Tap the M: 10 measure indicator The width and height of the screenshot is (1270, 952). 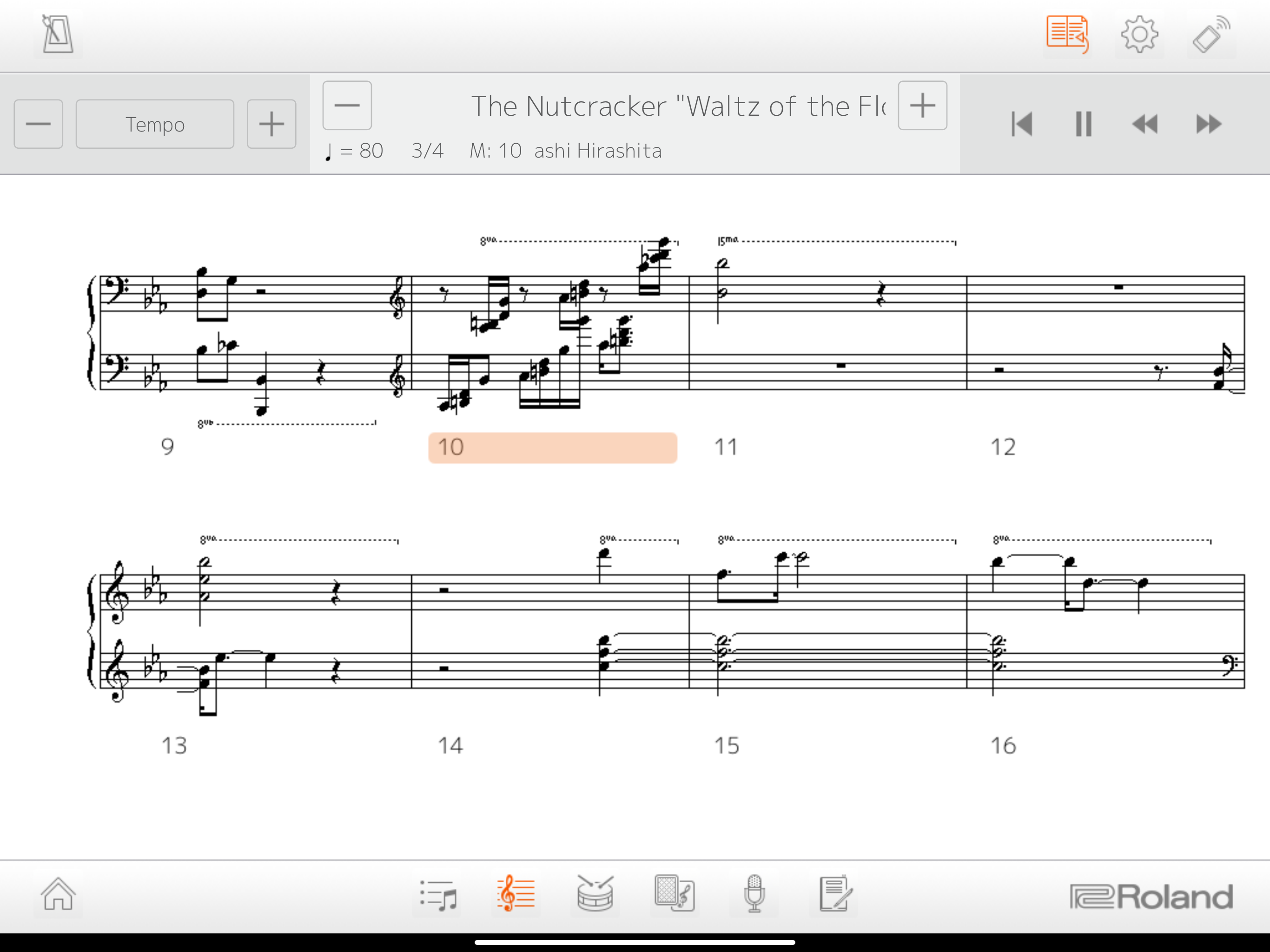point(496,151)
